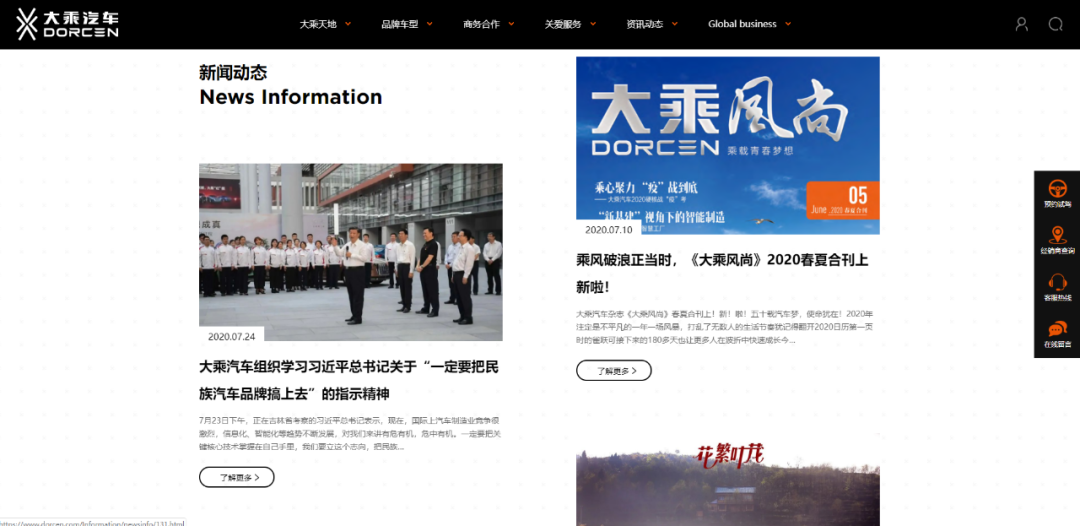Click the News Information heading

[291, 97]
